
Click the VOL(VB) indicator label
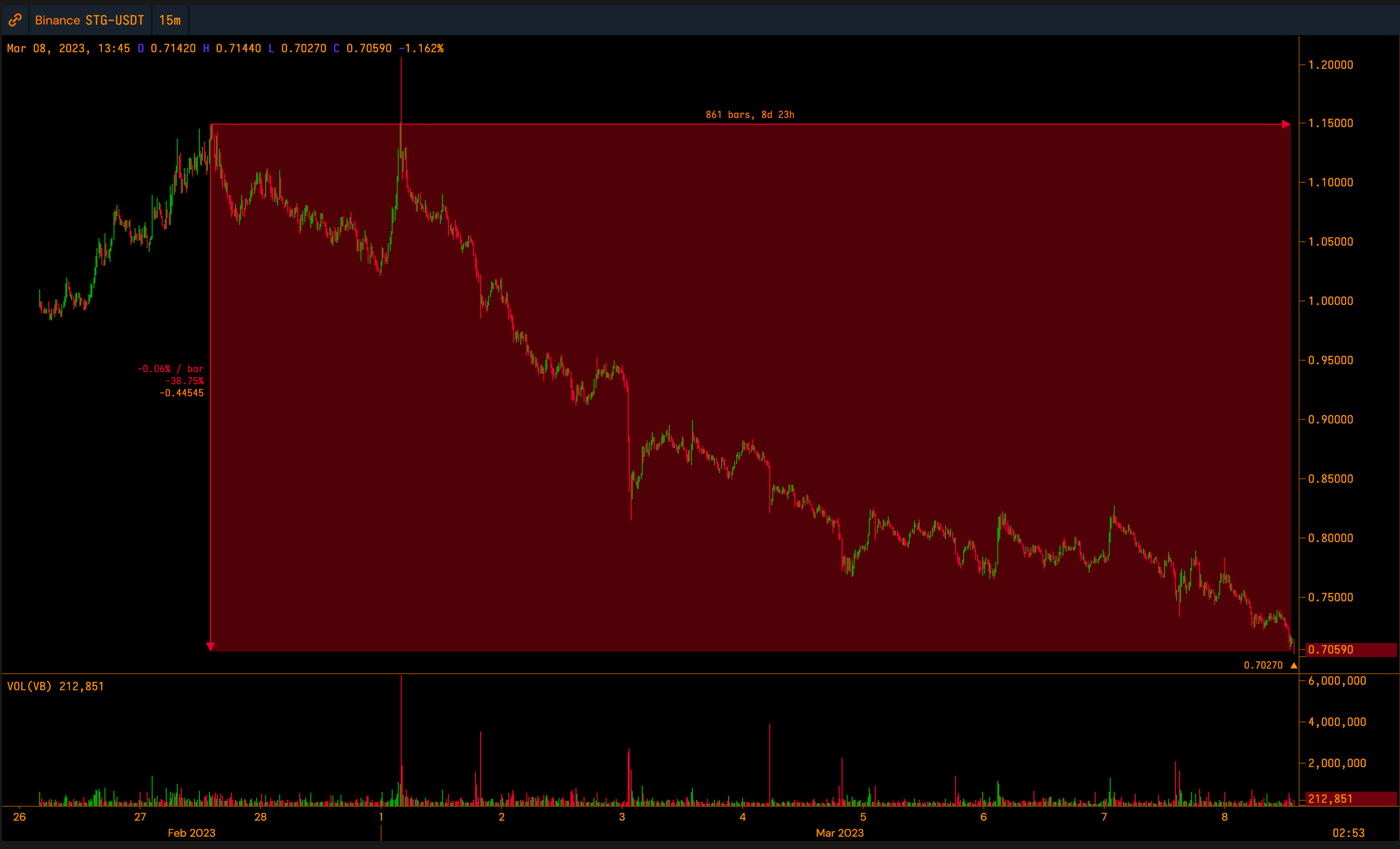[29, 686]
